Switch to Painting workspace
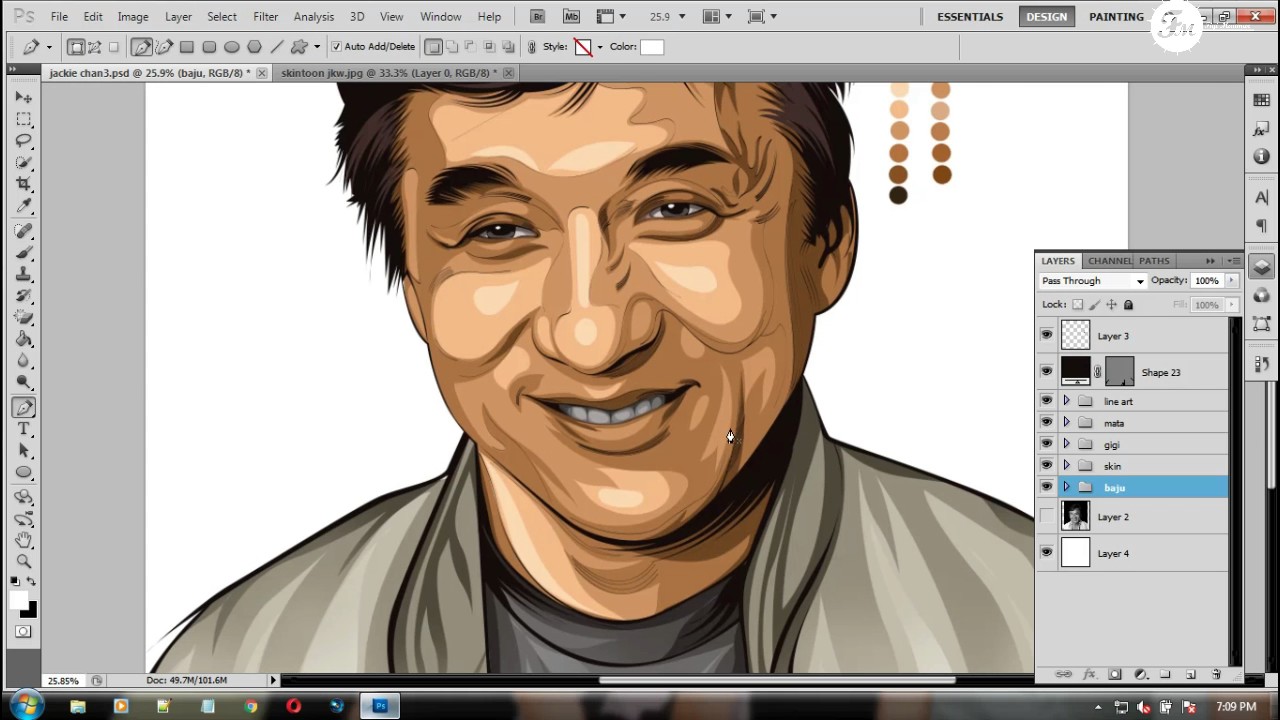The width and height of the screenshot is (1280, 720). pos(1117,16)
